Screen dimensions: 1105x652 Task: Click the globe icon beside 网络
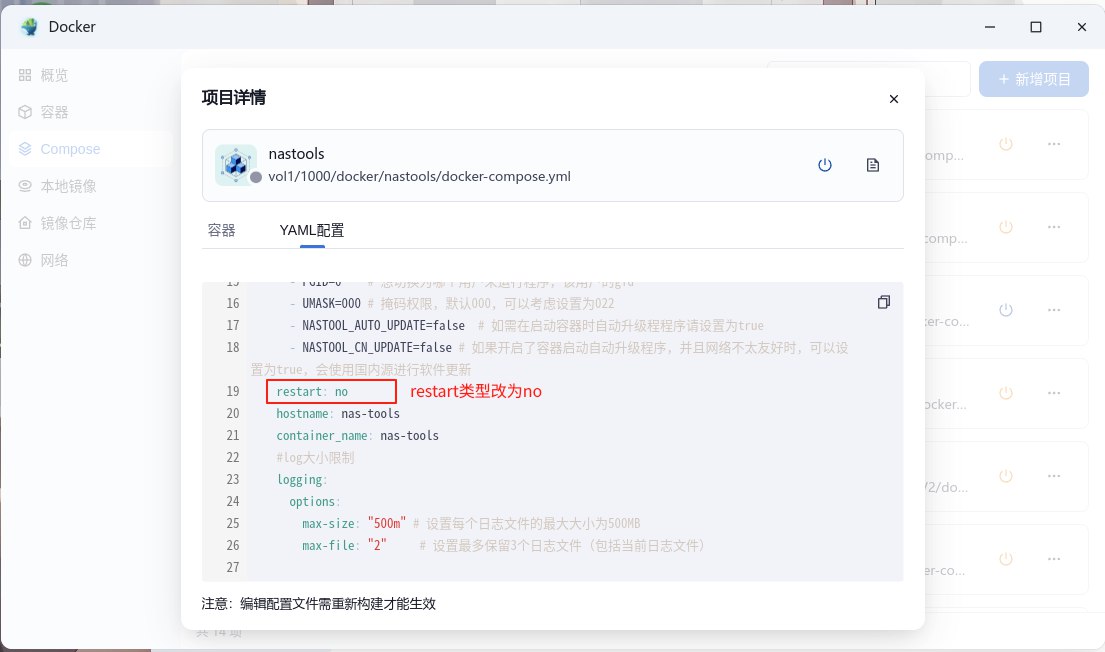(25, 260)
